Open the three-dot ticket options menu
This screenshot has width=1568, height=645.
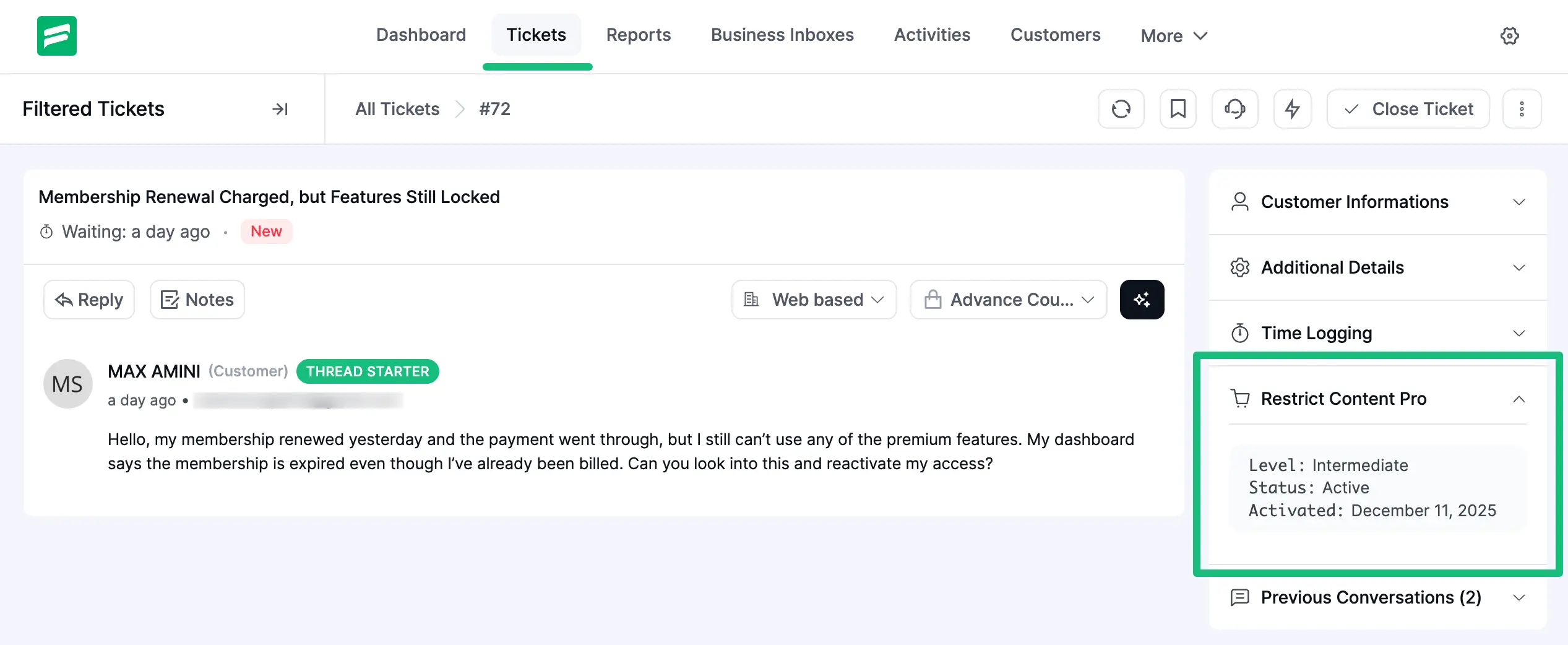1522,108
